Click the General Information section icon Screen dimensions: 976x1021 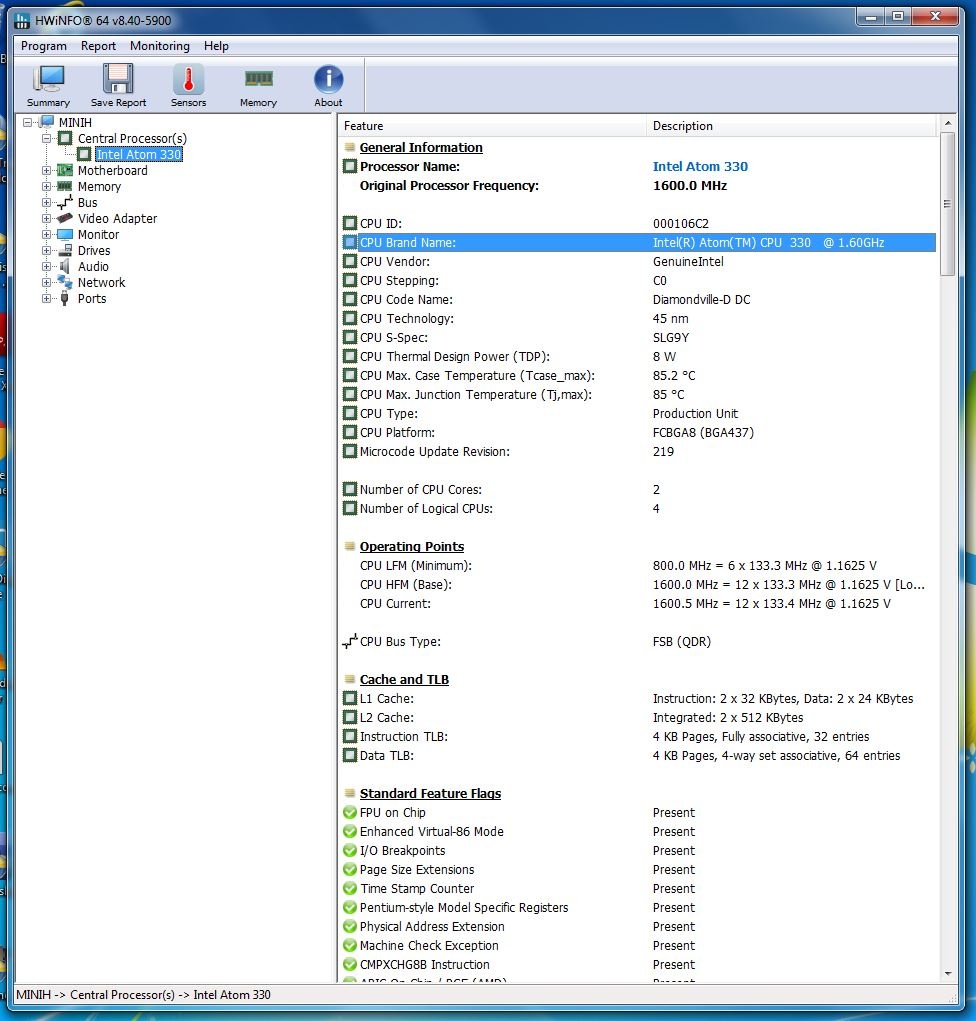pos(350,147)
